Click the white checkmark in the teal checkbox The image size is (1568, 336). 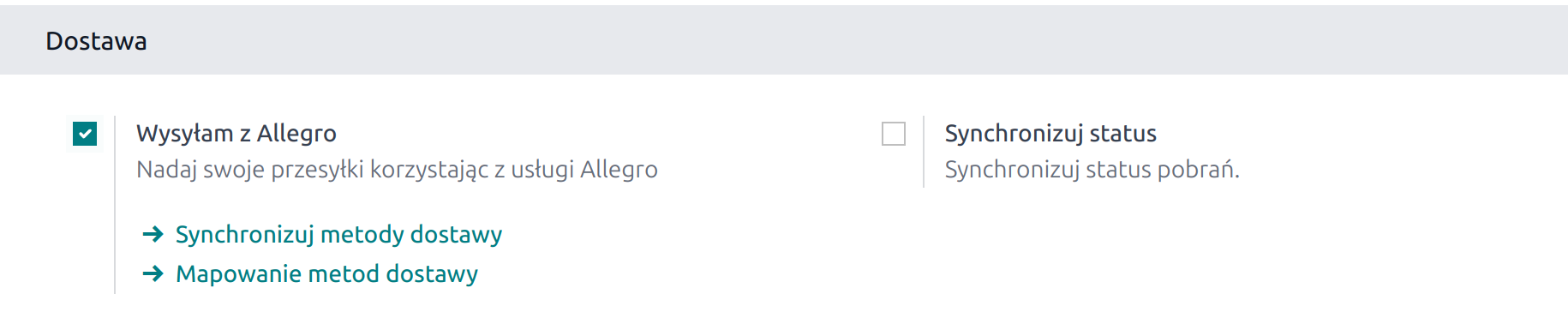(85, 134)
